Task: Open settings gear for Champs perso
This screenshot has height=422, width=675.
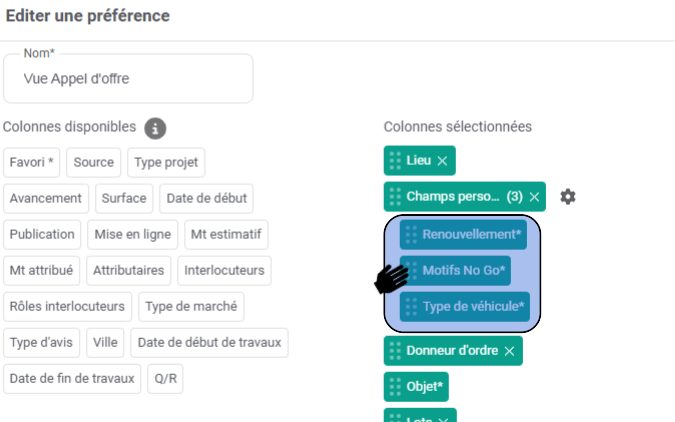Action: 568,197
